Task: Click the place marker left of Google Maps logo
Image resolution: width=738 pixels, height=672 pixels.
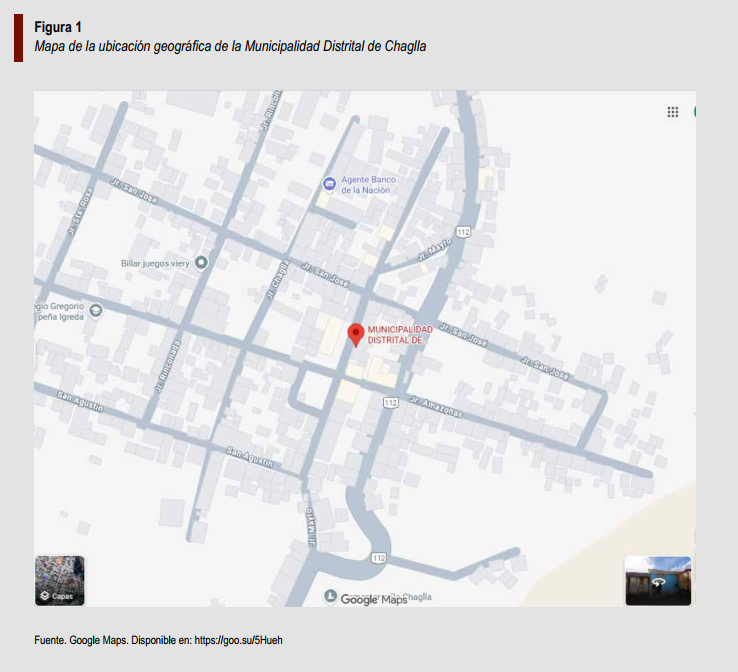Action: [330, 596]
